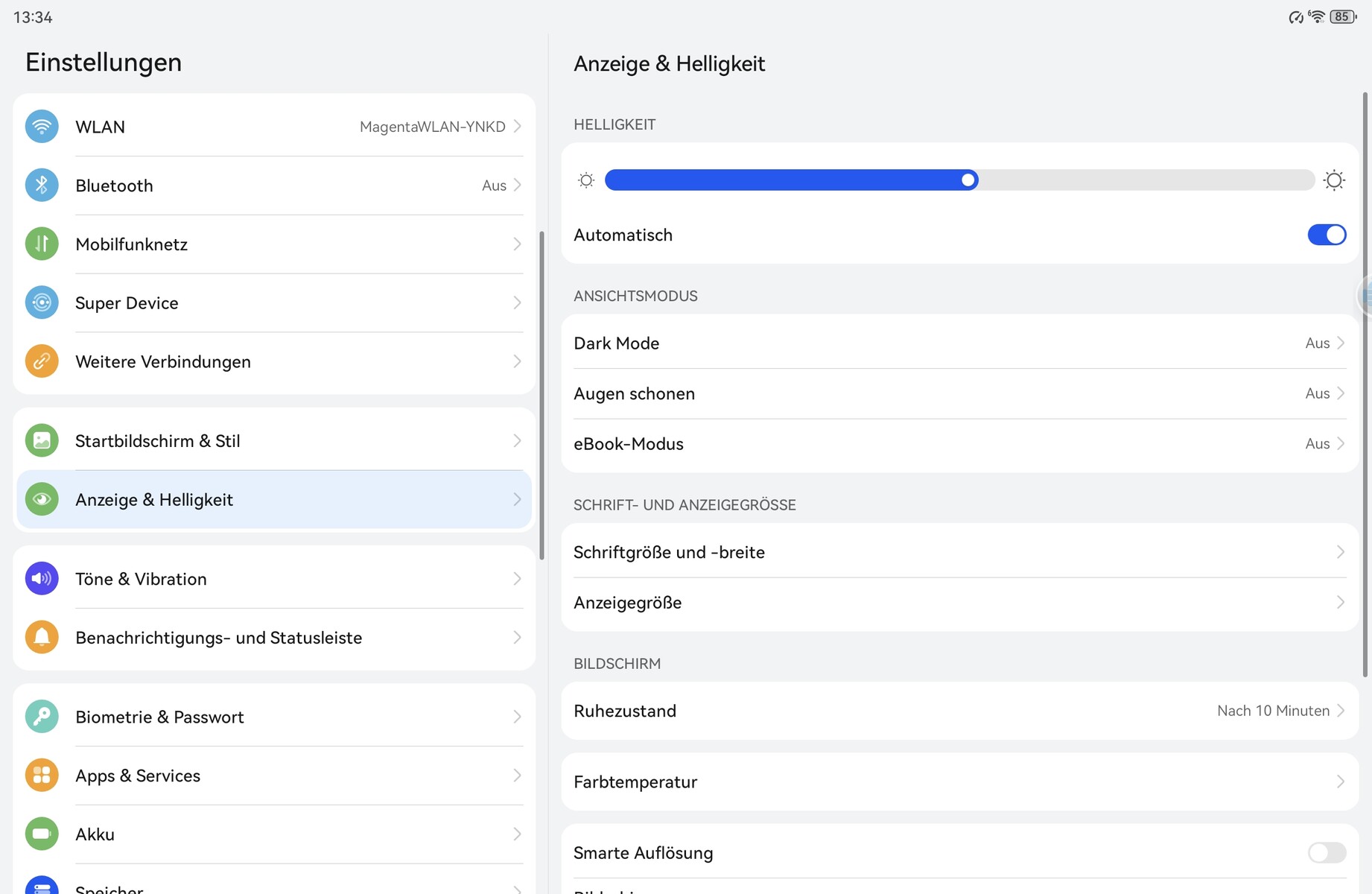Disable the Automatisch brightness toggle
Screen dimensions: 1372x894
pos(1326,235)
